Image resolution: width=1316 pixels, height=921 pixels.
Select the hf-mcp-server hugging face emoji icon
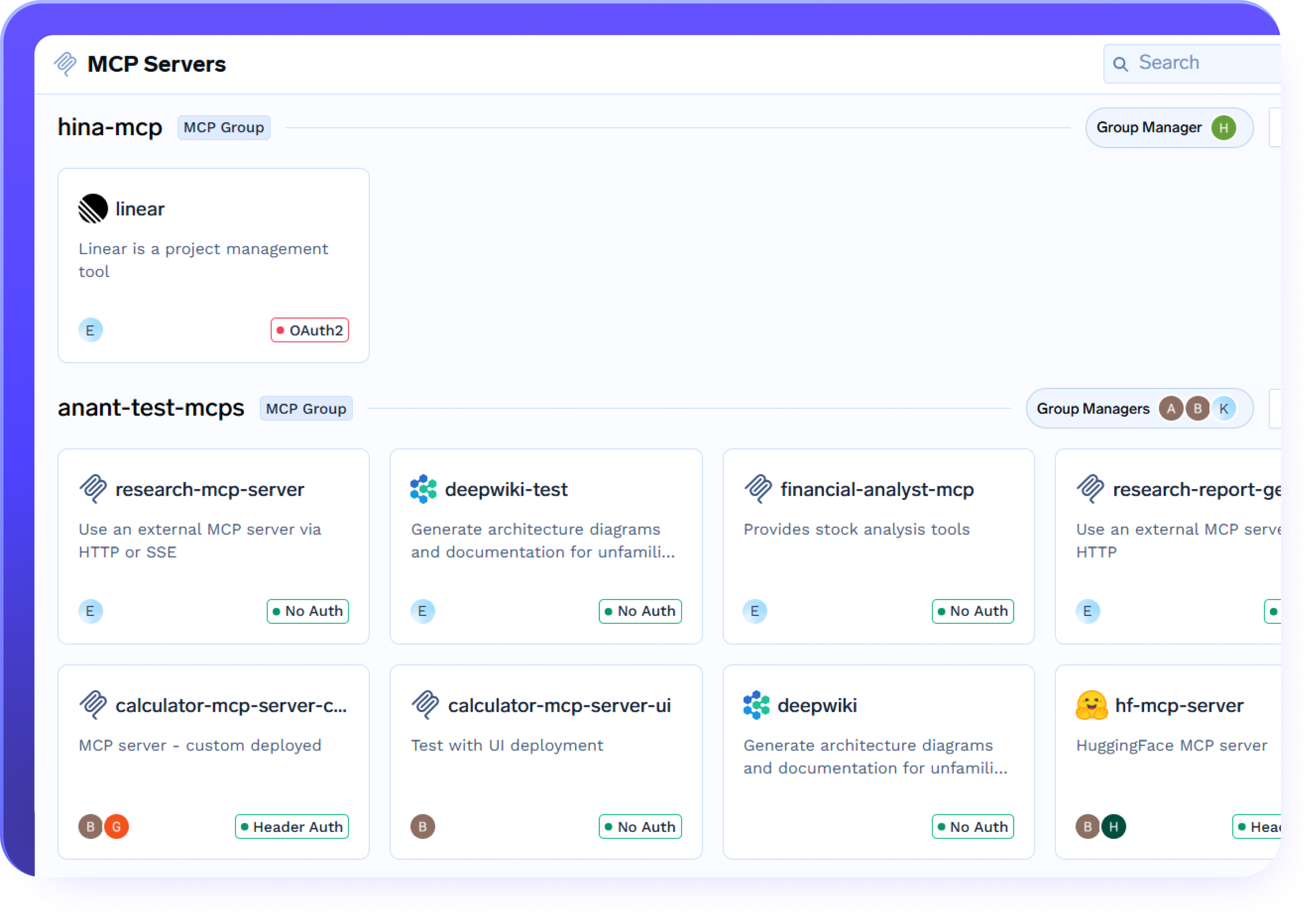pyautogui.click(x=1091, y=706)
